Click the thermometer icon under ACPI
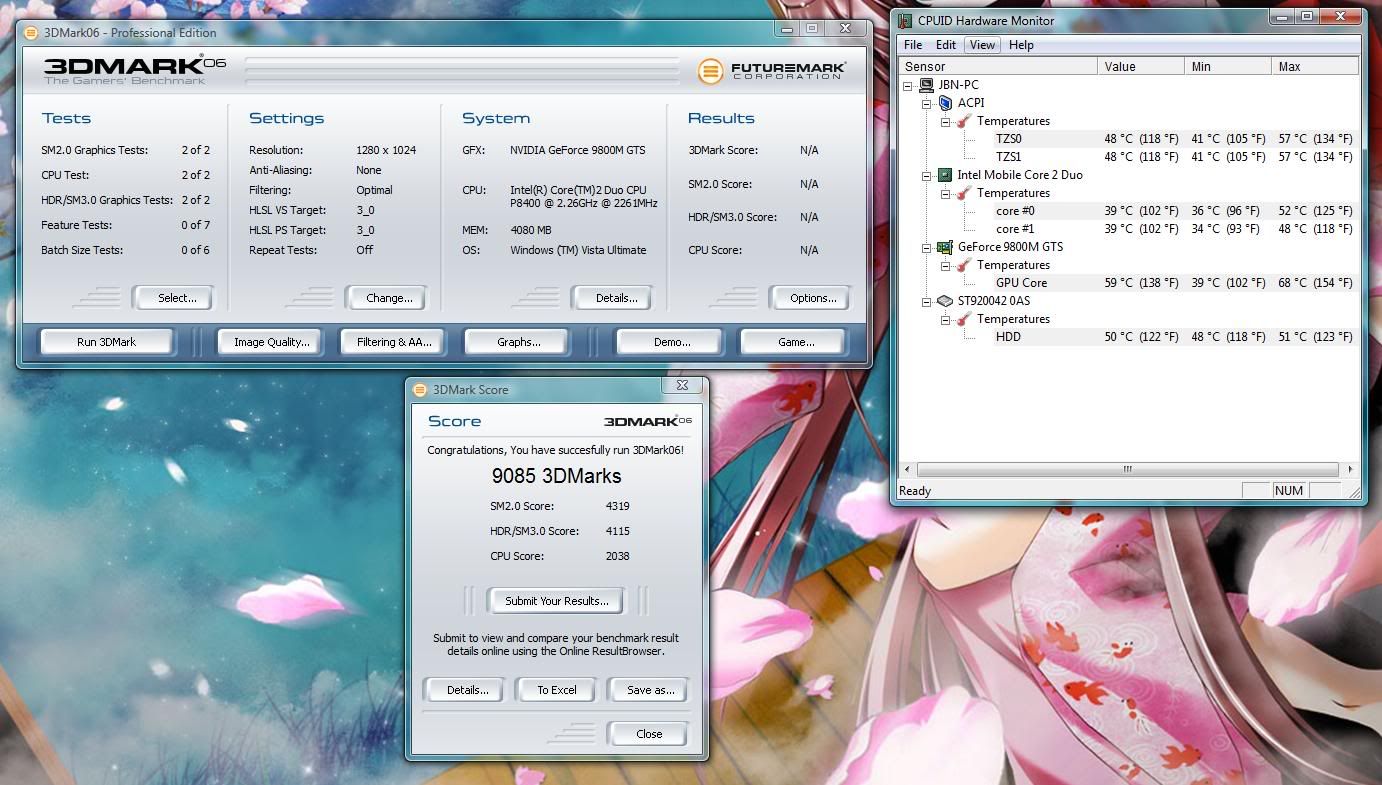1382x785 pixels. pyautogui.click(x=964, y=121)
